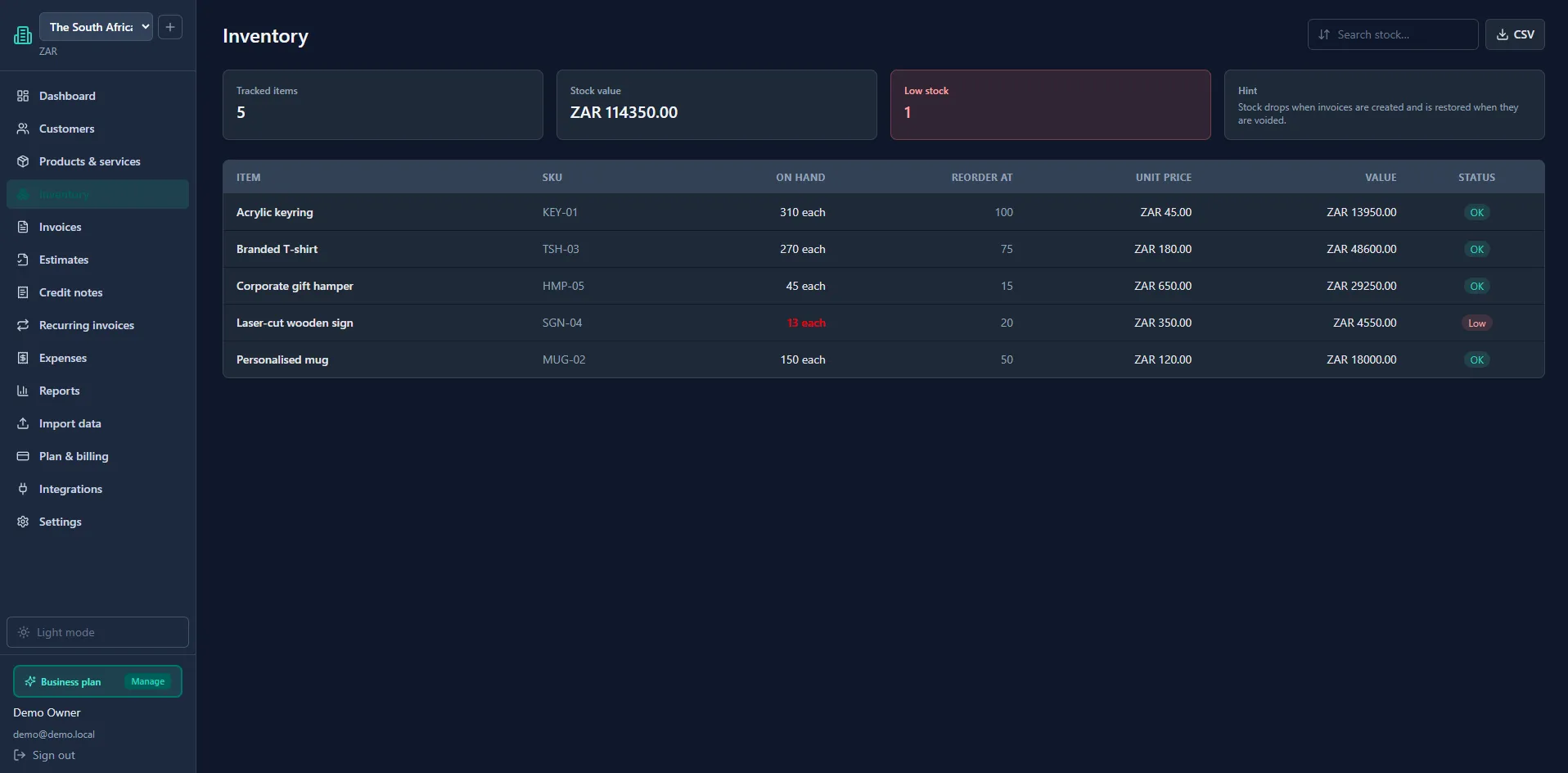Click the Estimates icon in sidebar
This screenshot has width=1568, height=773.
pyautogui.click(x=23, y=260)
